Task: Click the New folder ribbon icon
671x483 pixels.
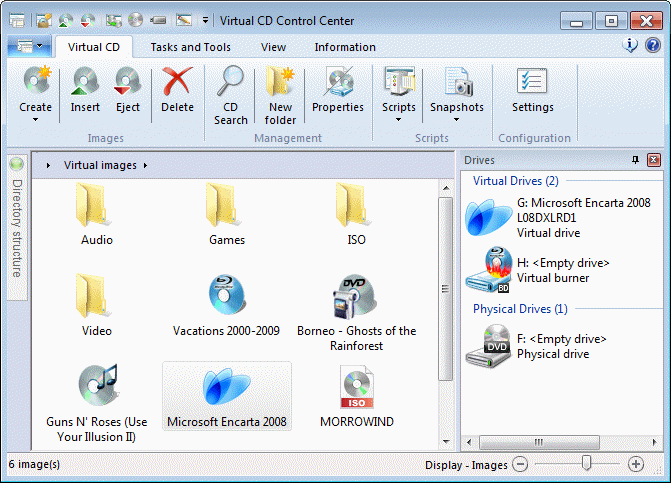Action: 280,80
